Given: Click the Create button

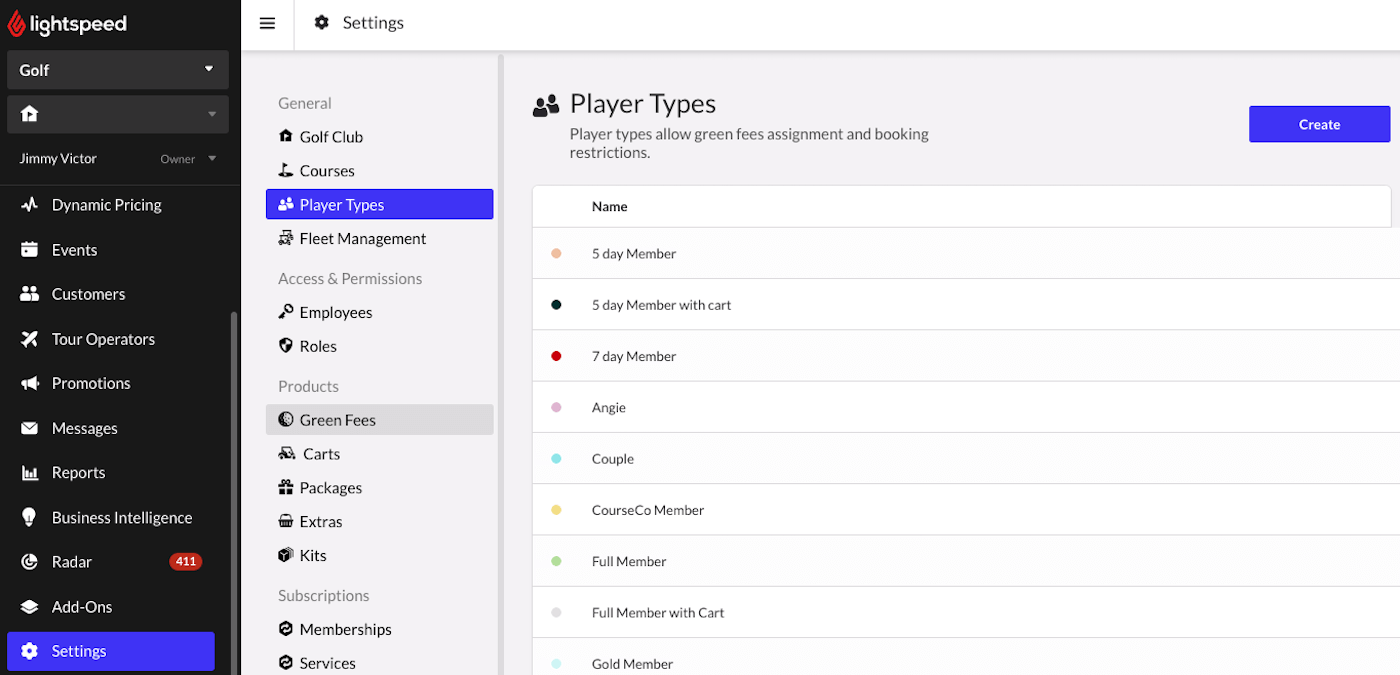Looking at the screenshot, I should pyautogui.click(x=1319, y=124).
